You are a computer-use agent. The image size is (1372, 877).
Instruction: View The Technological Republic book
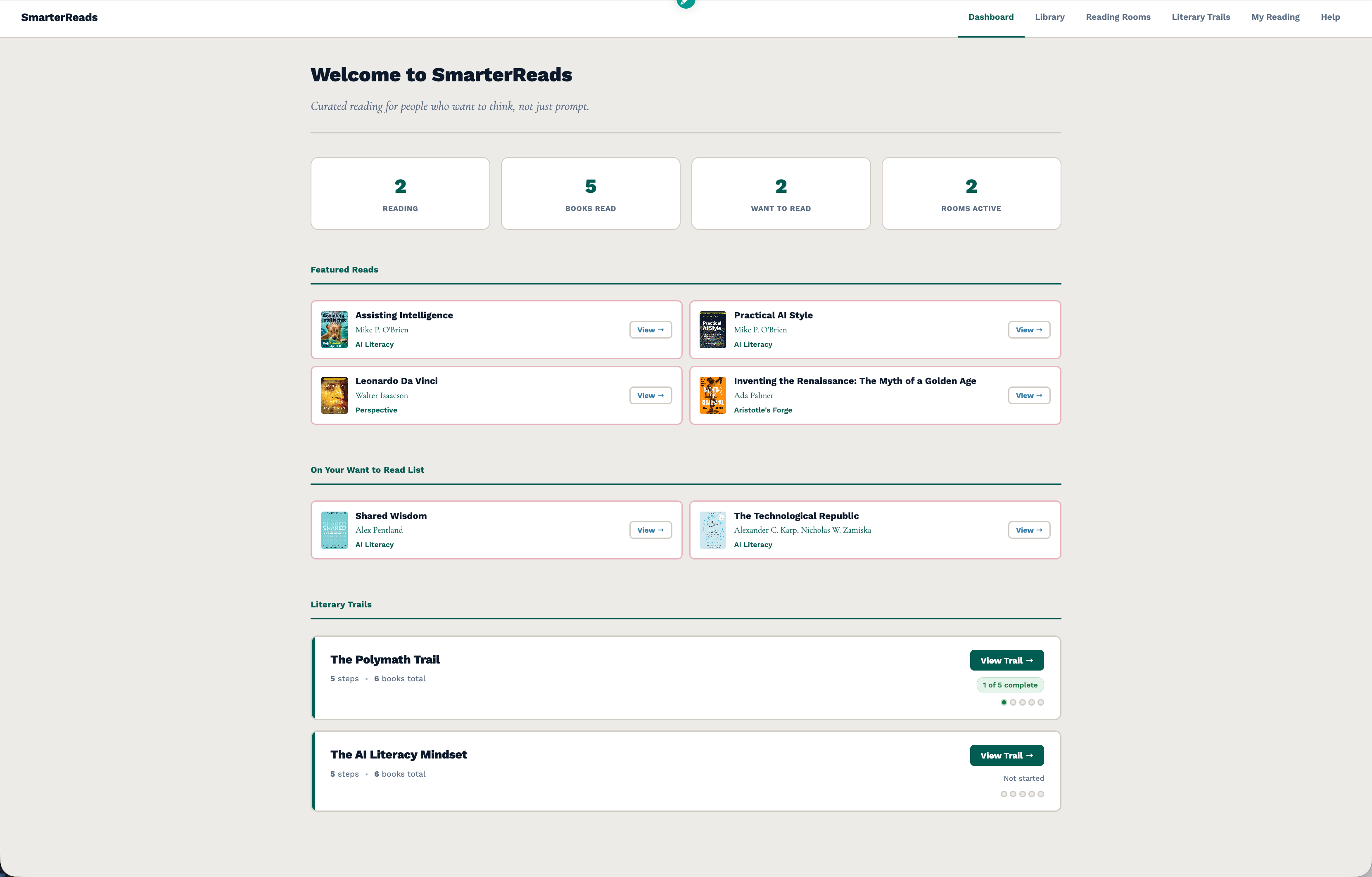pyautogui.click(x=1029, y=530)
